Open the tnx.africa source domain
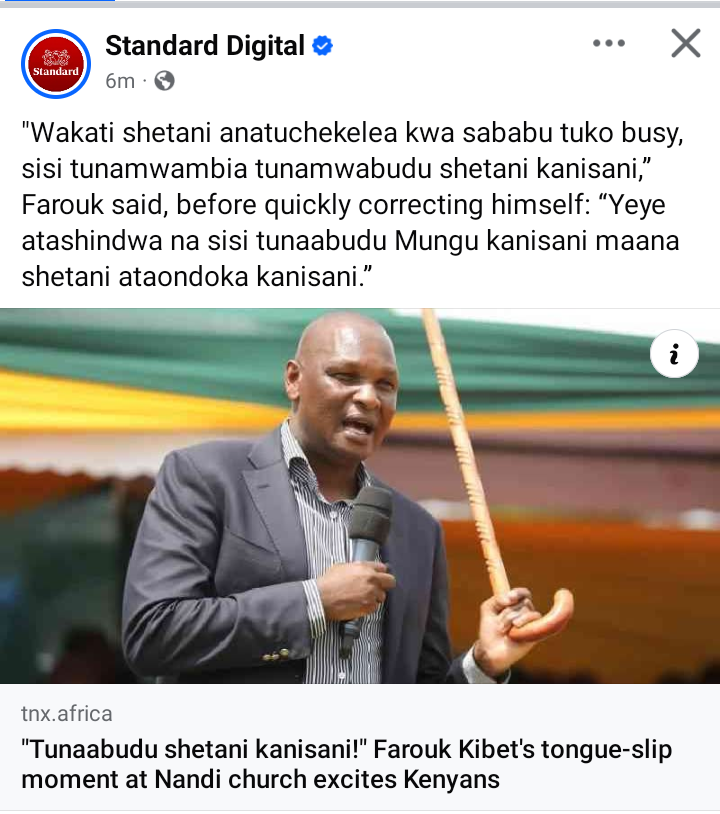The image size is (720, 814). pyautogui.click(x=67, y=714)
